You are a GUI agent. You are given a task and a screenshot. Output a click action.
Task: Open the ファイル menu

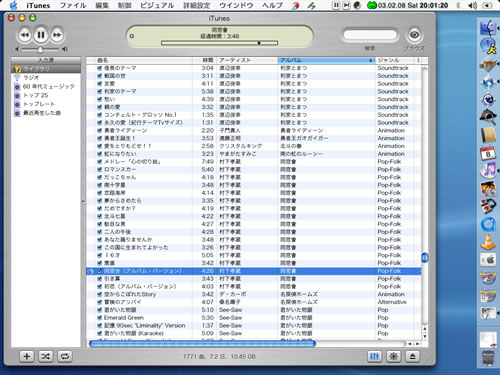point(73,5)
